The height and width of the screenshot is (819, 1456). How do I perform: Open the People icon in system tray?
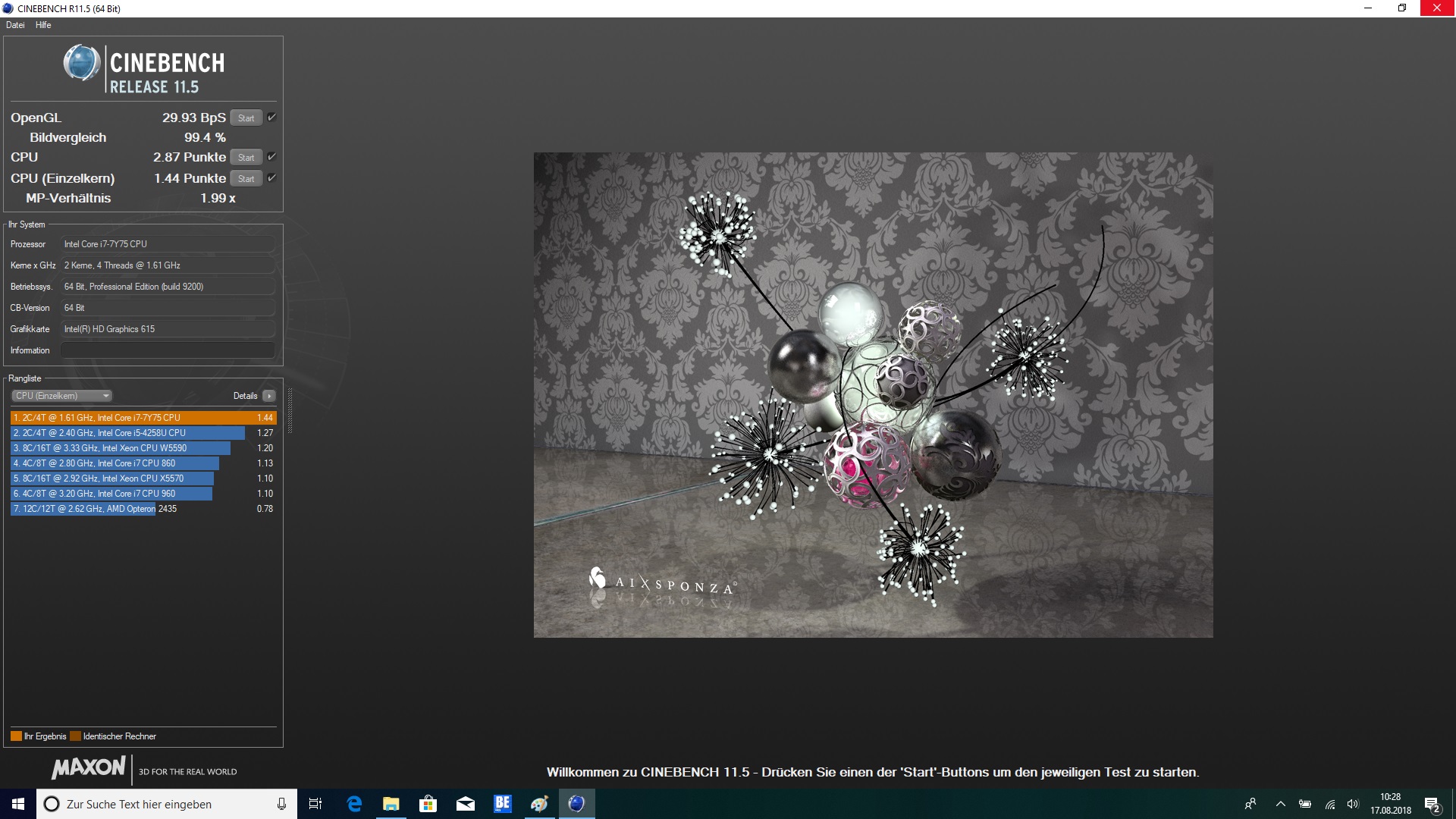pyautogui.click(x=1250, y=804)
